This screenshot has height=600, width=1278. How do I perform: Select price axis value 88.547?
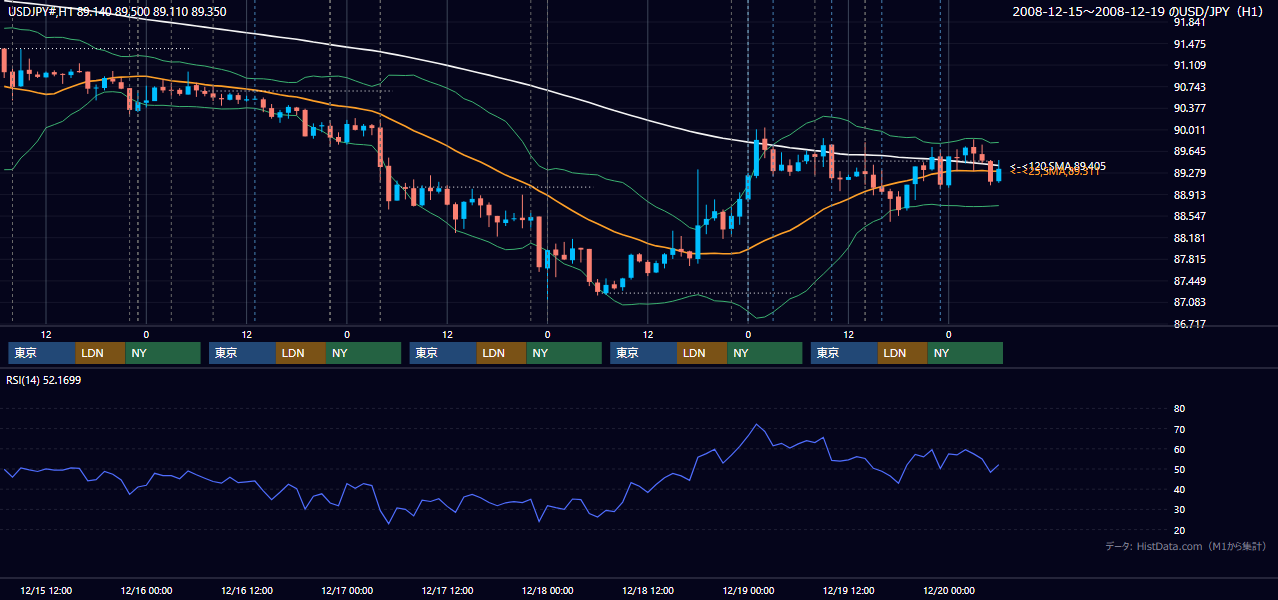[x=1189, y=216]
